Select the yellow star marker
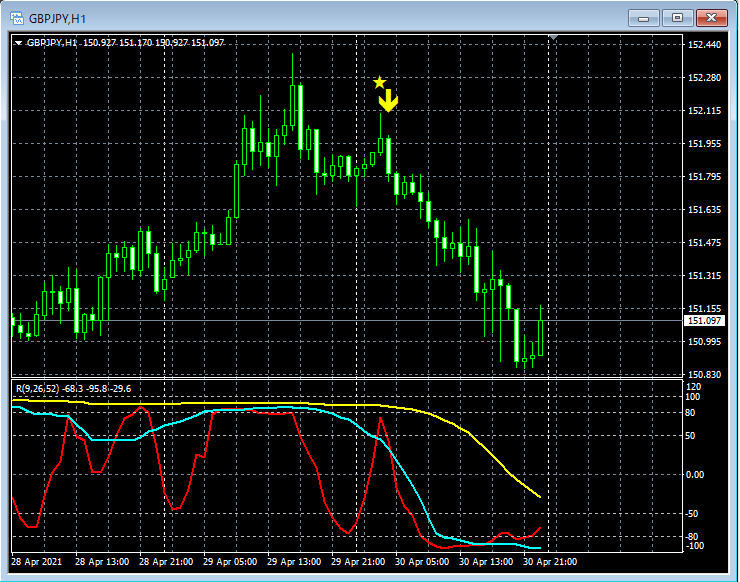Screen dimensions: 740x582 point(379,83)
